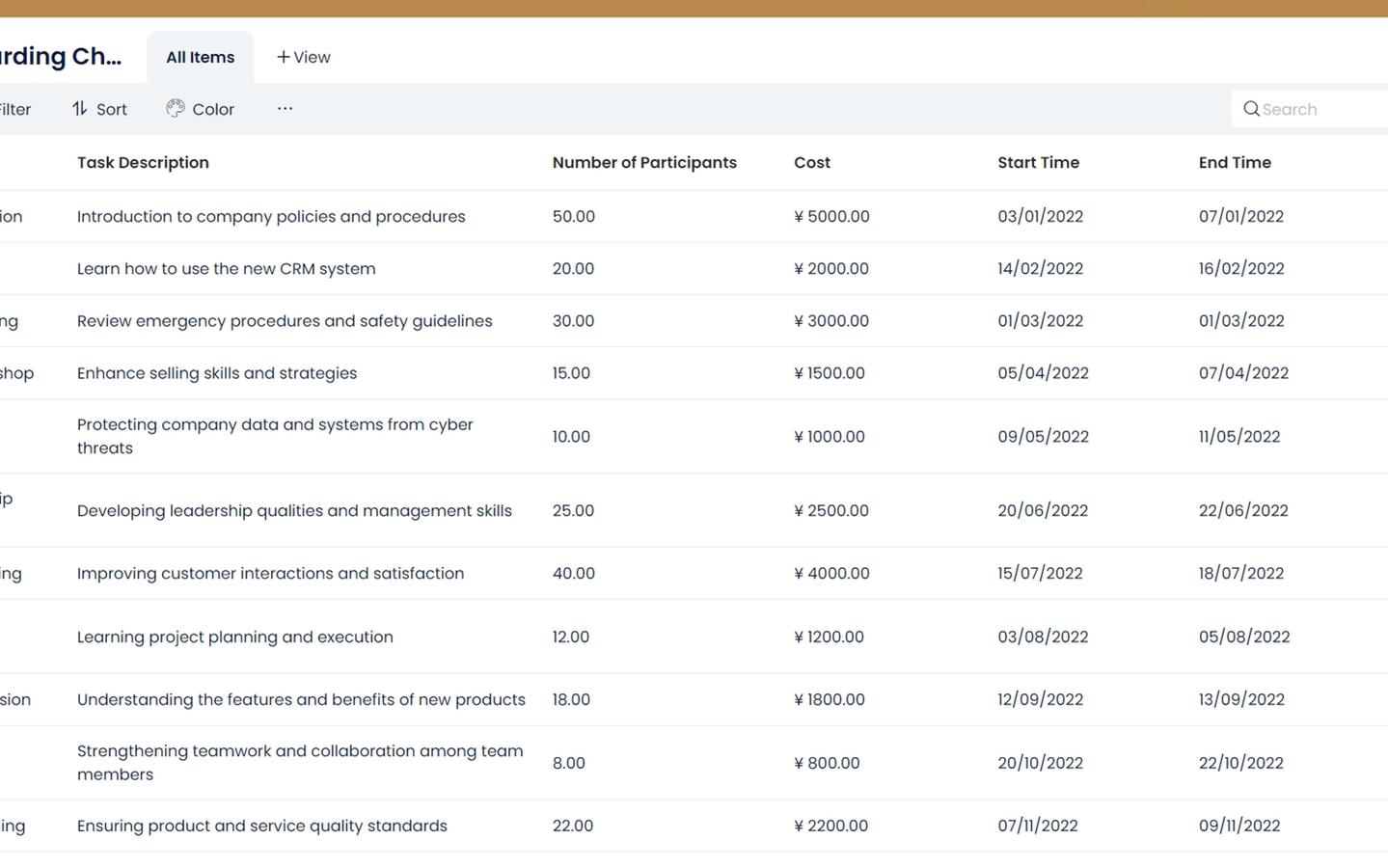Click end time 05/08/2022
The width and height of the screenshot is (1388, 868).
coord(1244,637)
